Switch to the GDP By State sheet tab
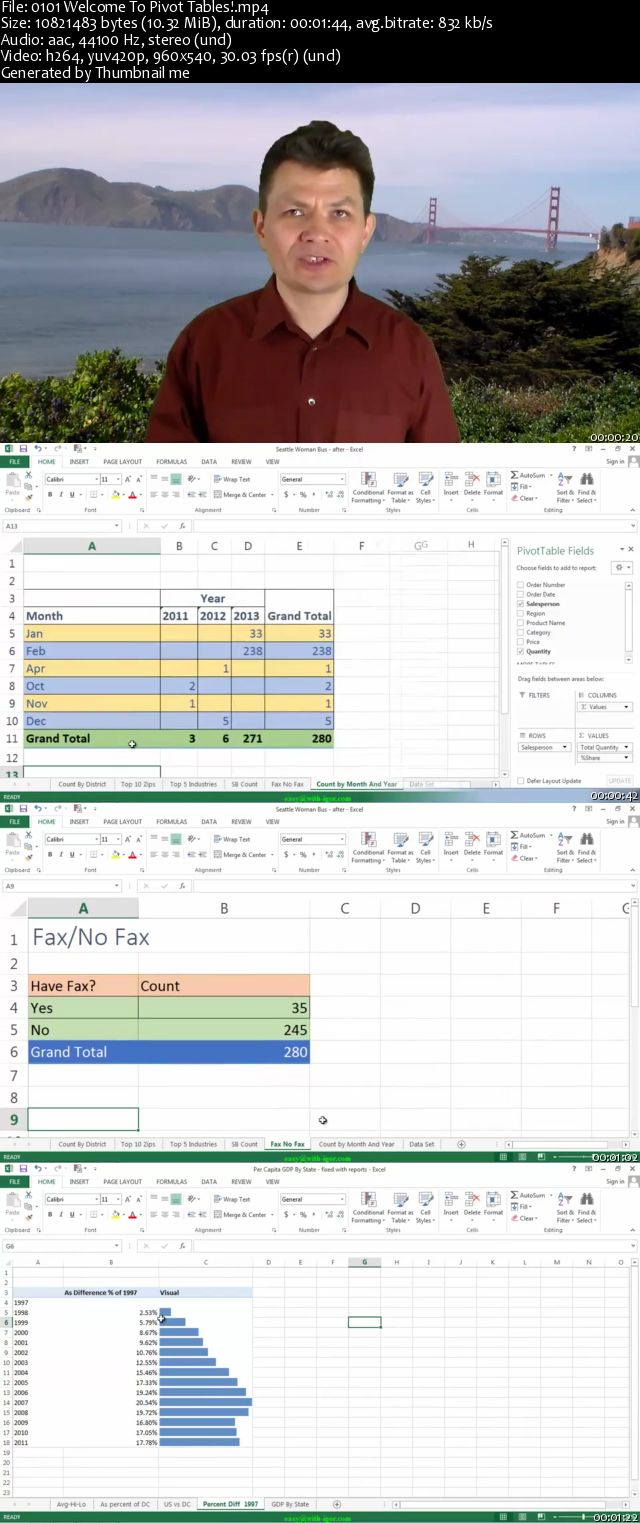Viewport: 640px width, 1523px height. coord(290,1504)
